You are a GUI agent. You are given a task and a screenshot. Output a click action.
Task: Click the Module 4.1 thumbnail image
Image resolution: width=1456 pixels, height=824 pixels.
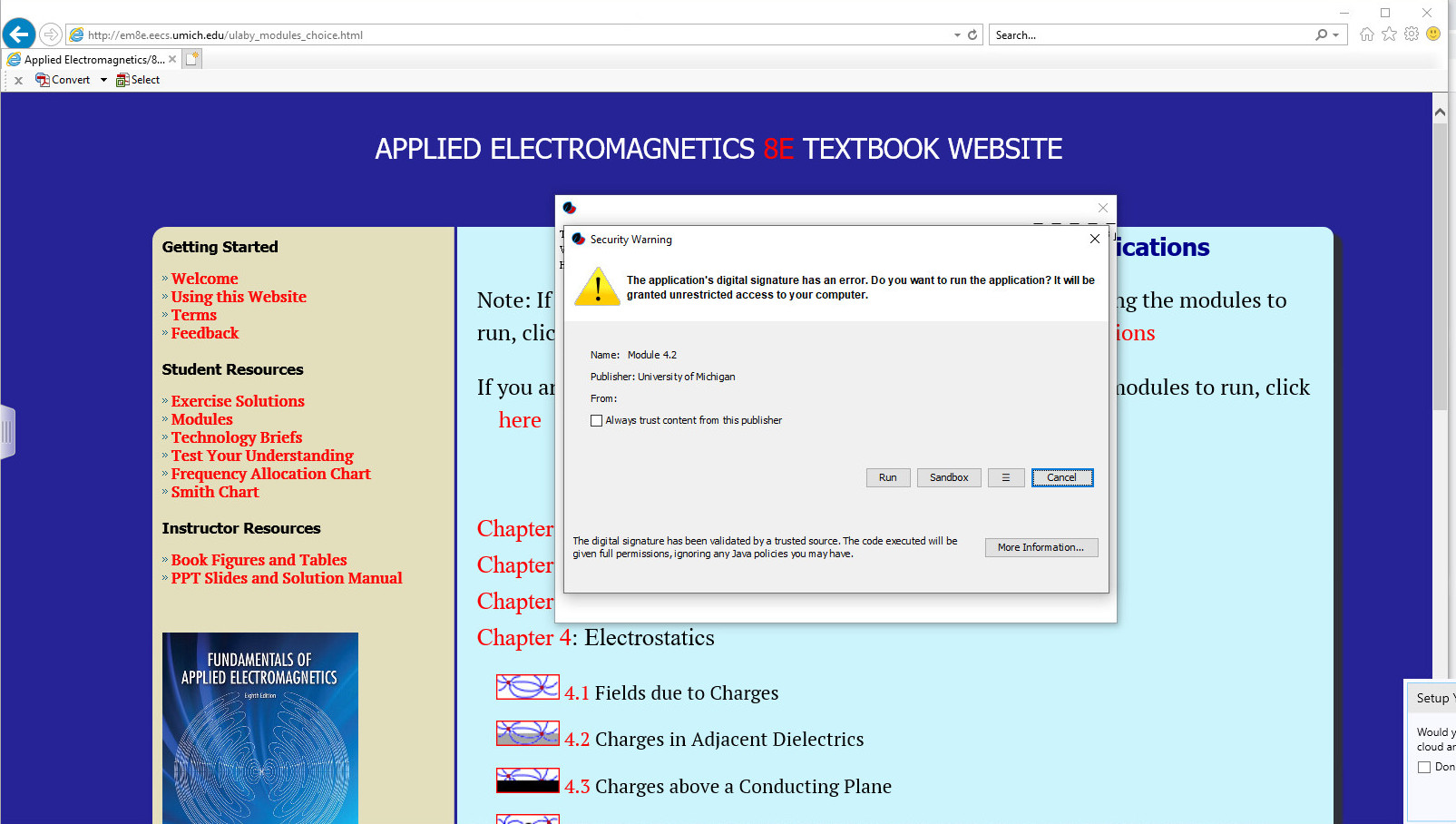pyautogui.click(x=527, y=687)
